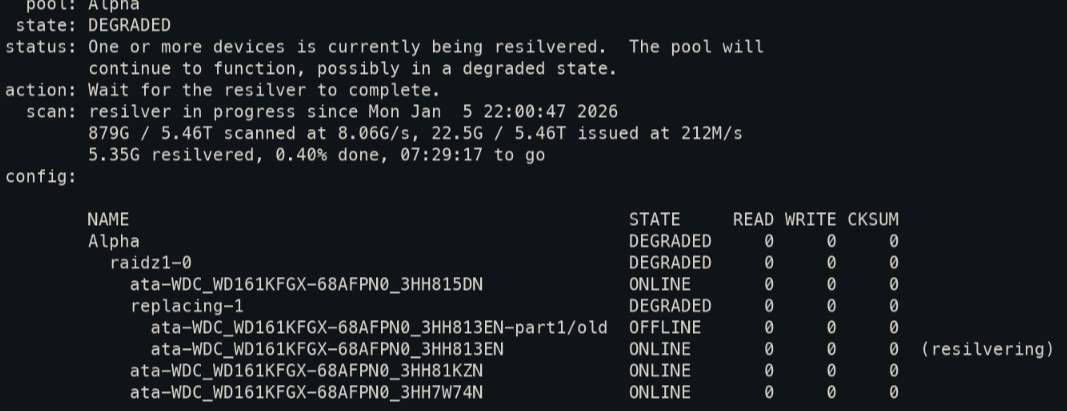Click the disk name ending in 3HH81KZN
1067x411 pixels.
click(306, 370)
